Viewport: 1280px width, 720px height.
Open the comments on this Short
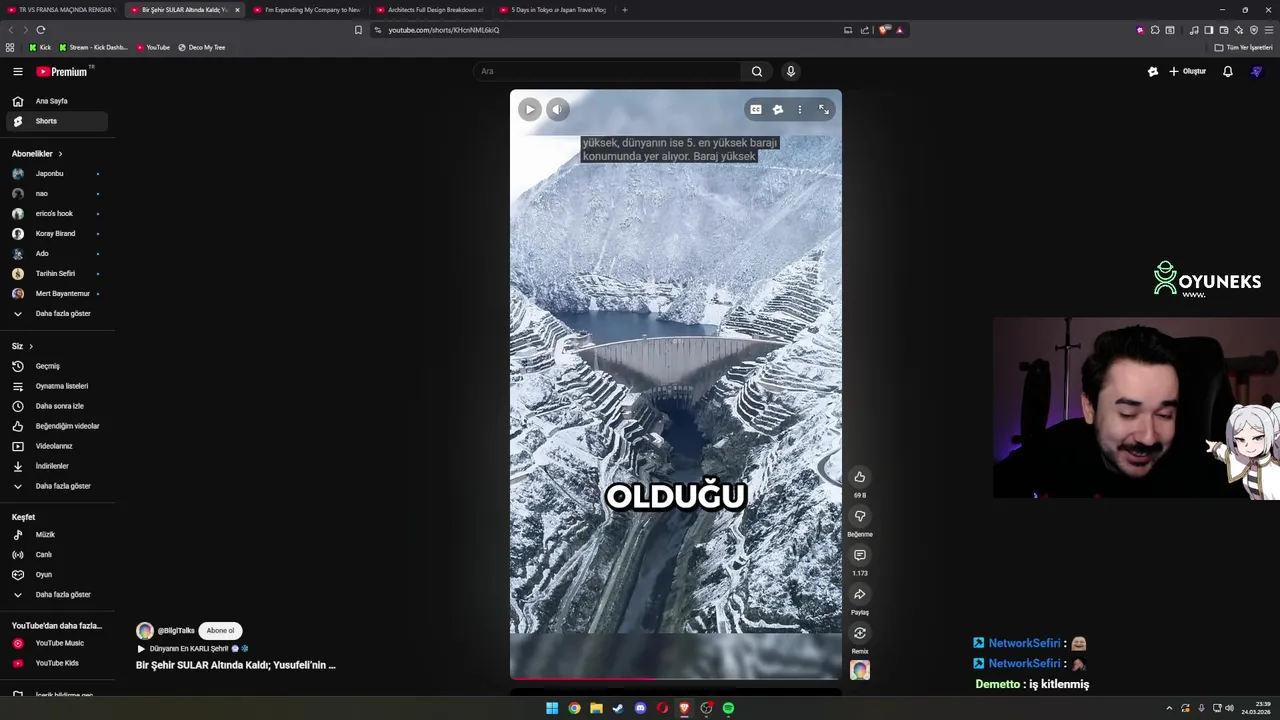click(x=859, y=555)
